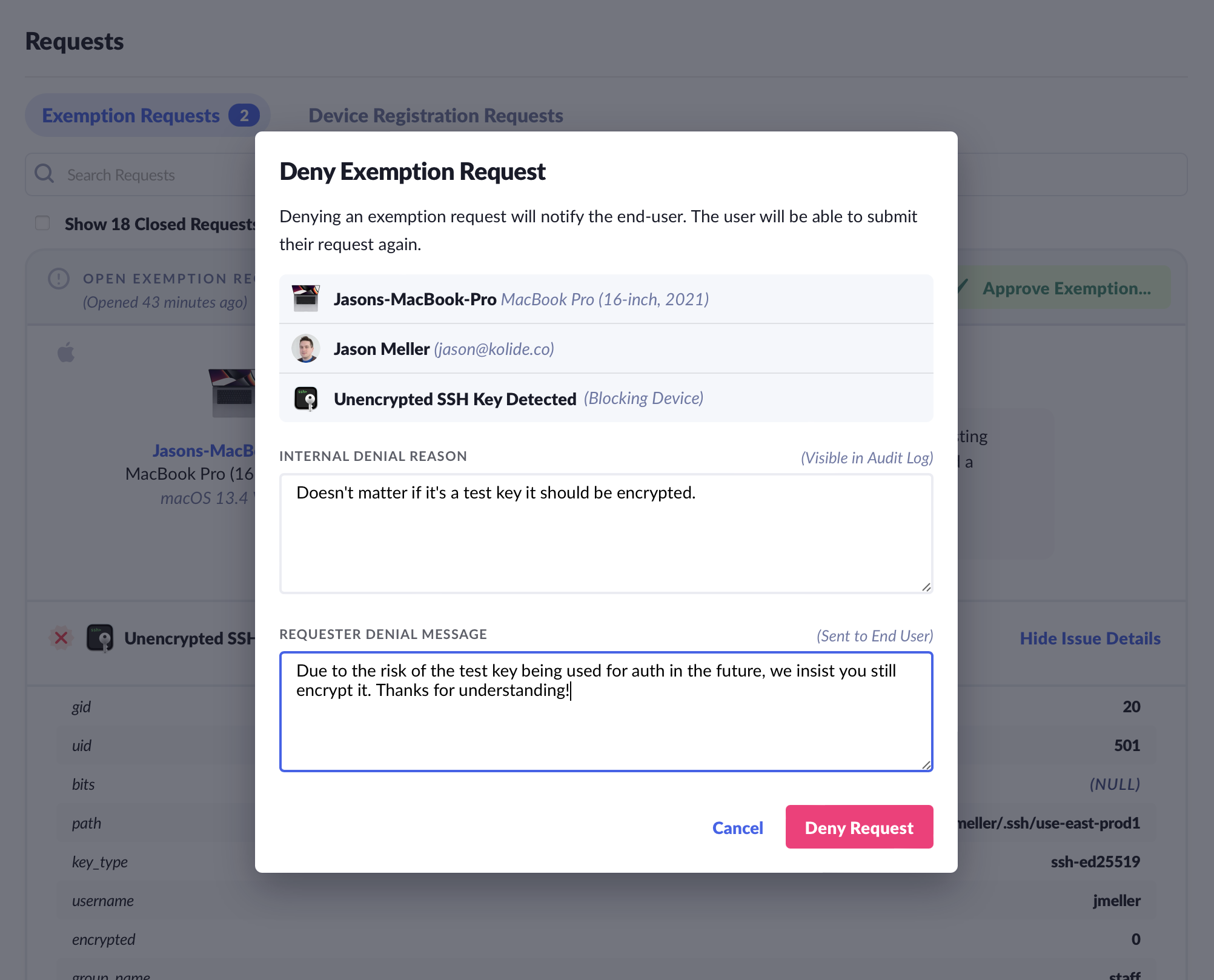Click the open exemption alert icon
The width and height of the screenshot is (1214, 980).
59,279
